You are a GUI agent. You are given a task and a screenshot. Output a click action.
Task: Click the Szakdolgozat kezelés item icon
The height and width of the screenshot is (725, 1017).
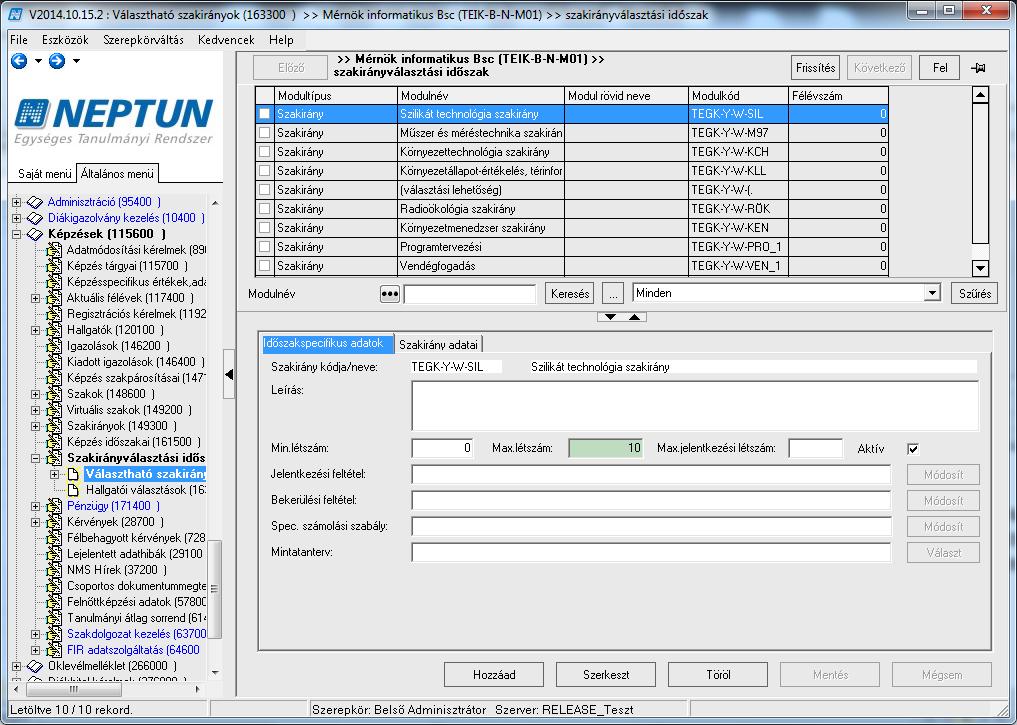pos(54,634)
